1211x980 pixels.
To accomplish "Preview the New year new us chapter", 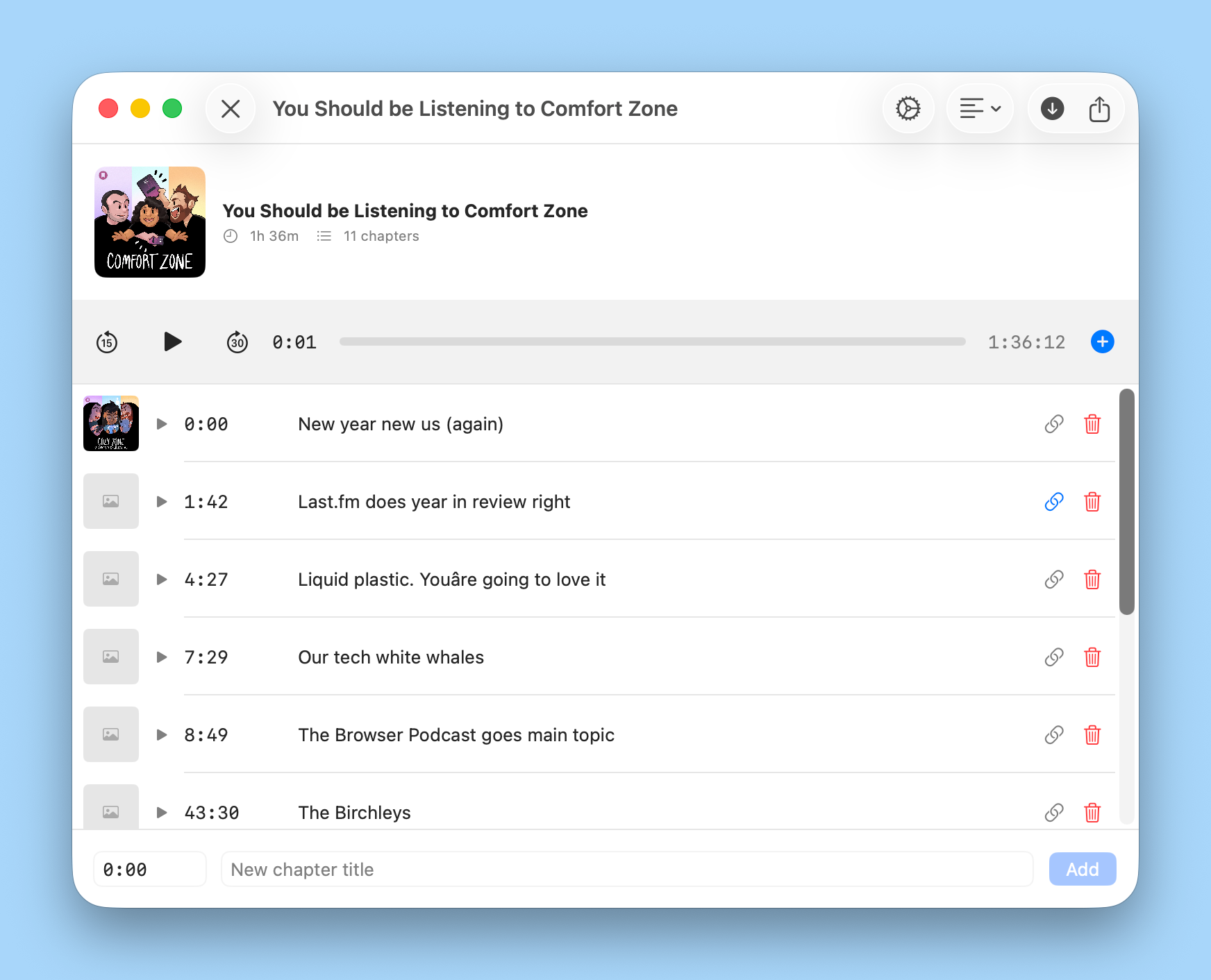I will tap(162, 424).
